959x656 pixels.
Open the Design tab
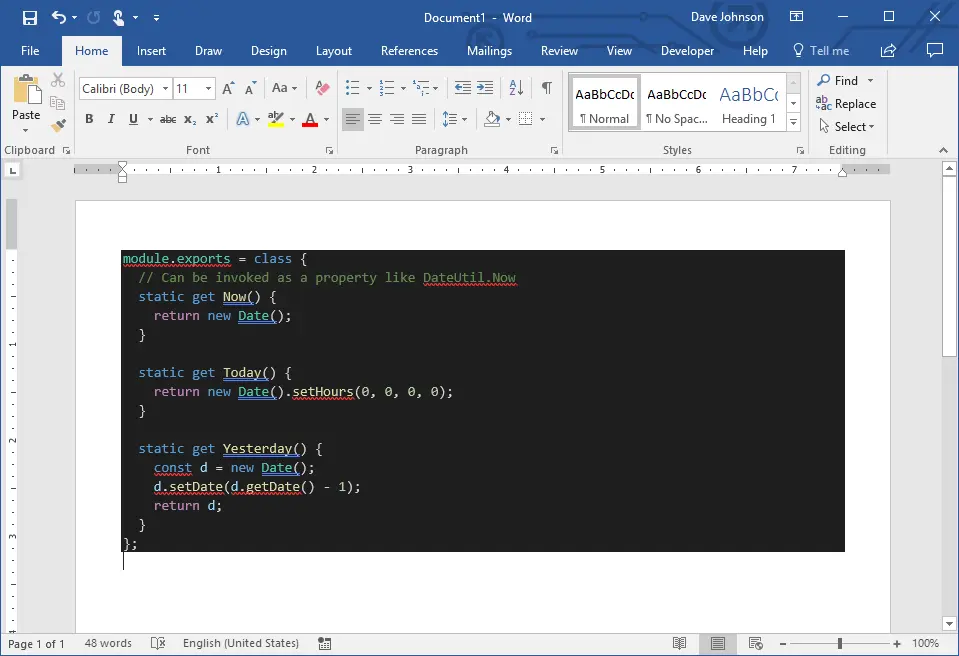click(268, 51)
